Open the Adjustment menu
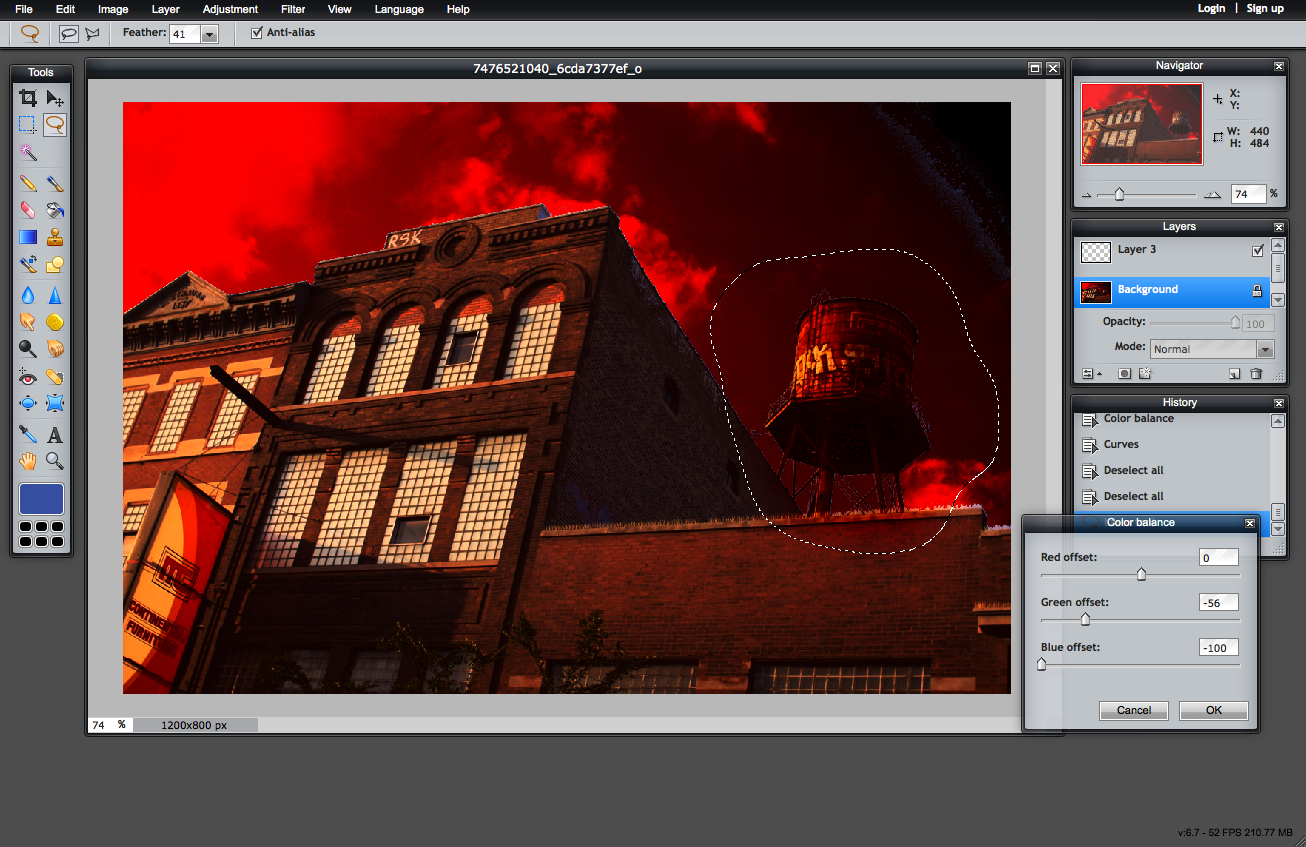The width and height of the screenshot is (1306, 847). click(x=230, y=9)
